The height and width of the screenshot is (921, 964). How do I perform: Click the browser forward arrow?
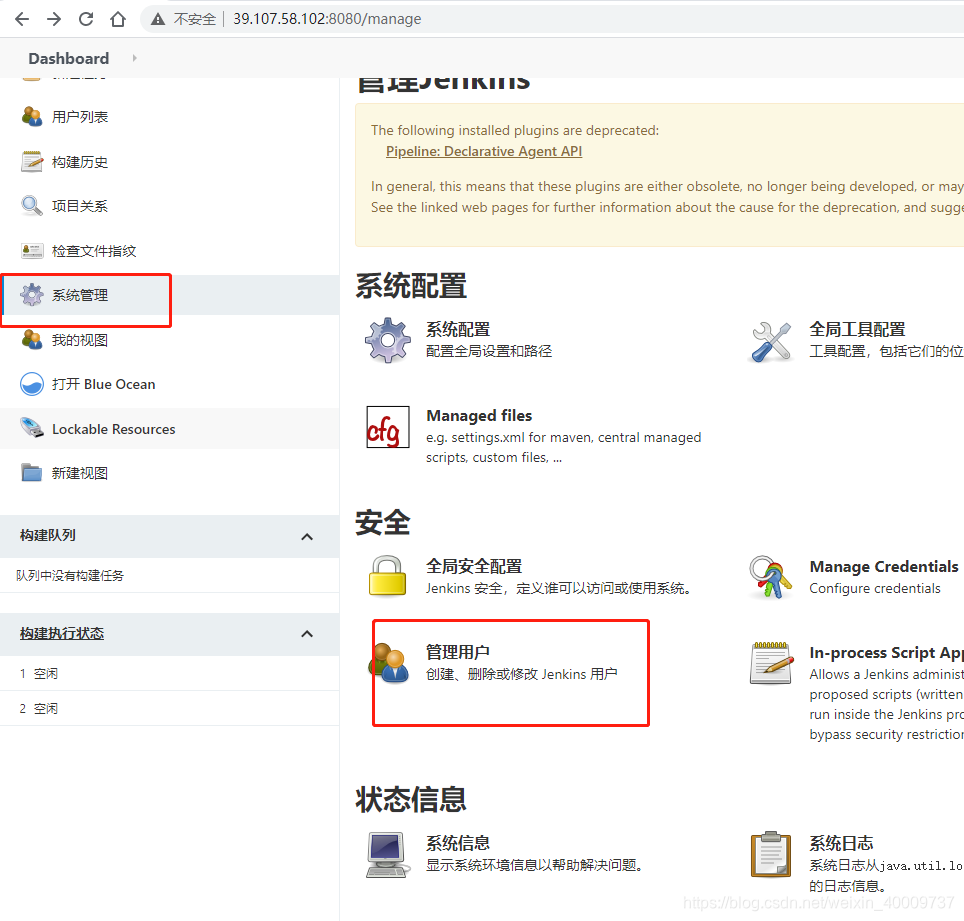coord(54,19)
